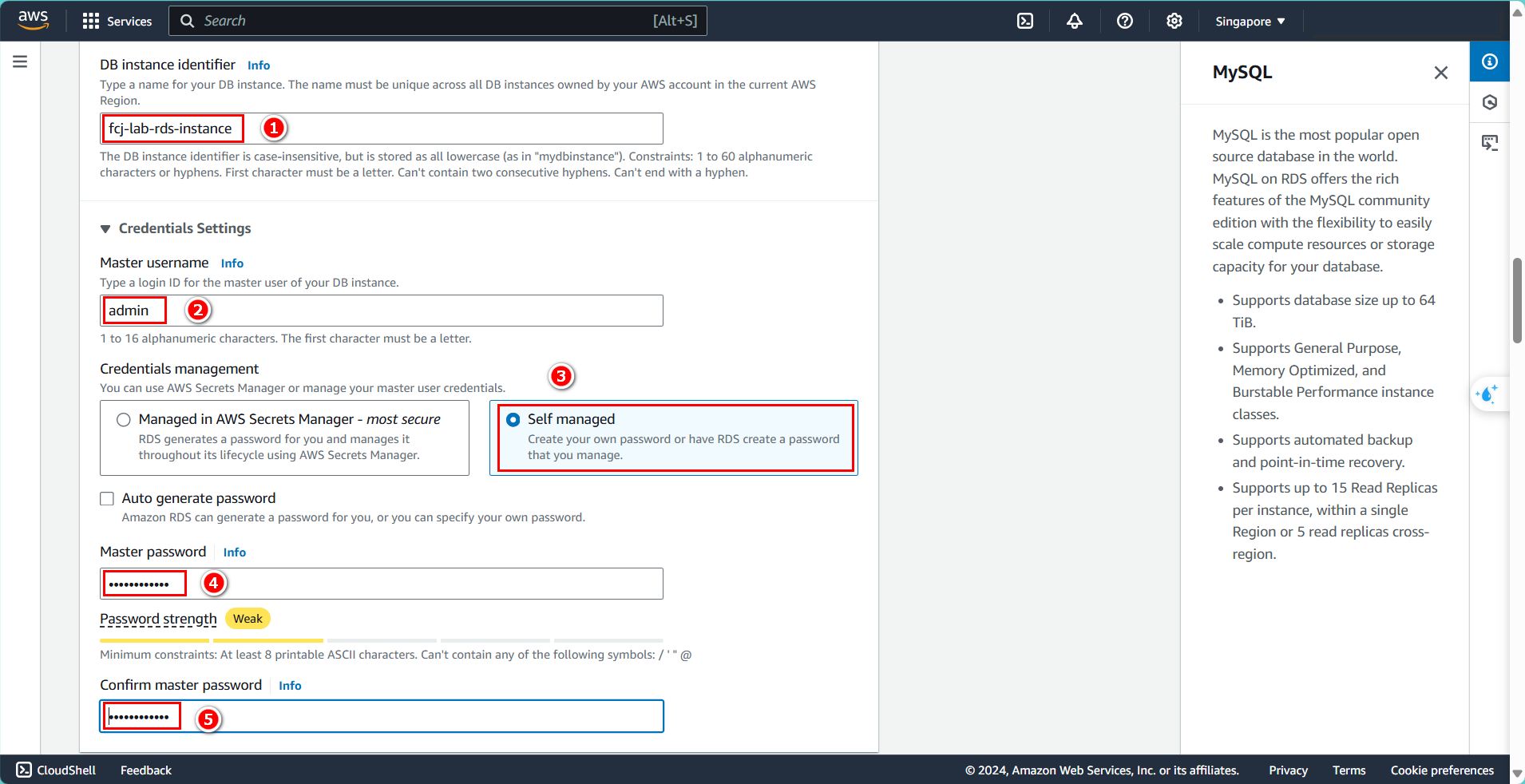Toggle the left hamburger navigation menu
The image size is (1525, 784).
pos(20,61)
